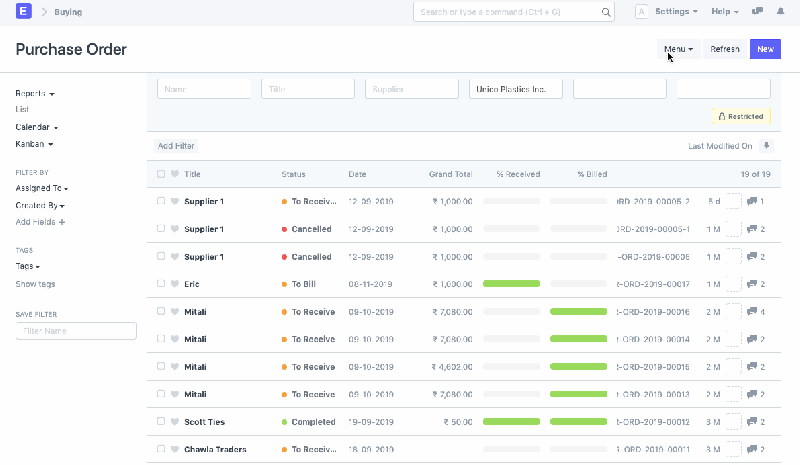The width and height of the screenshot is (800, 465).
Task: Open the Assigned To filter dropdown
Action: pyautogui.click(x=41, y=188)
